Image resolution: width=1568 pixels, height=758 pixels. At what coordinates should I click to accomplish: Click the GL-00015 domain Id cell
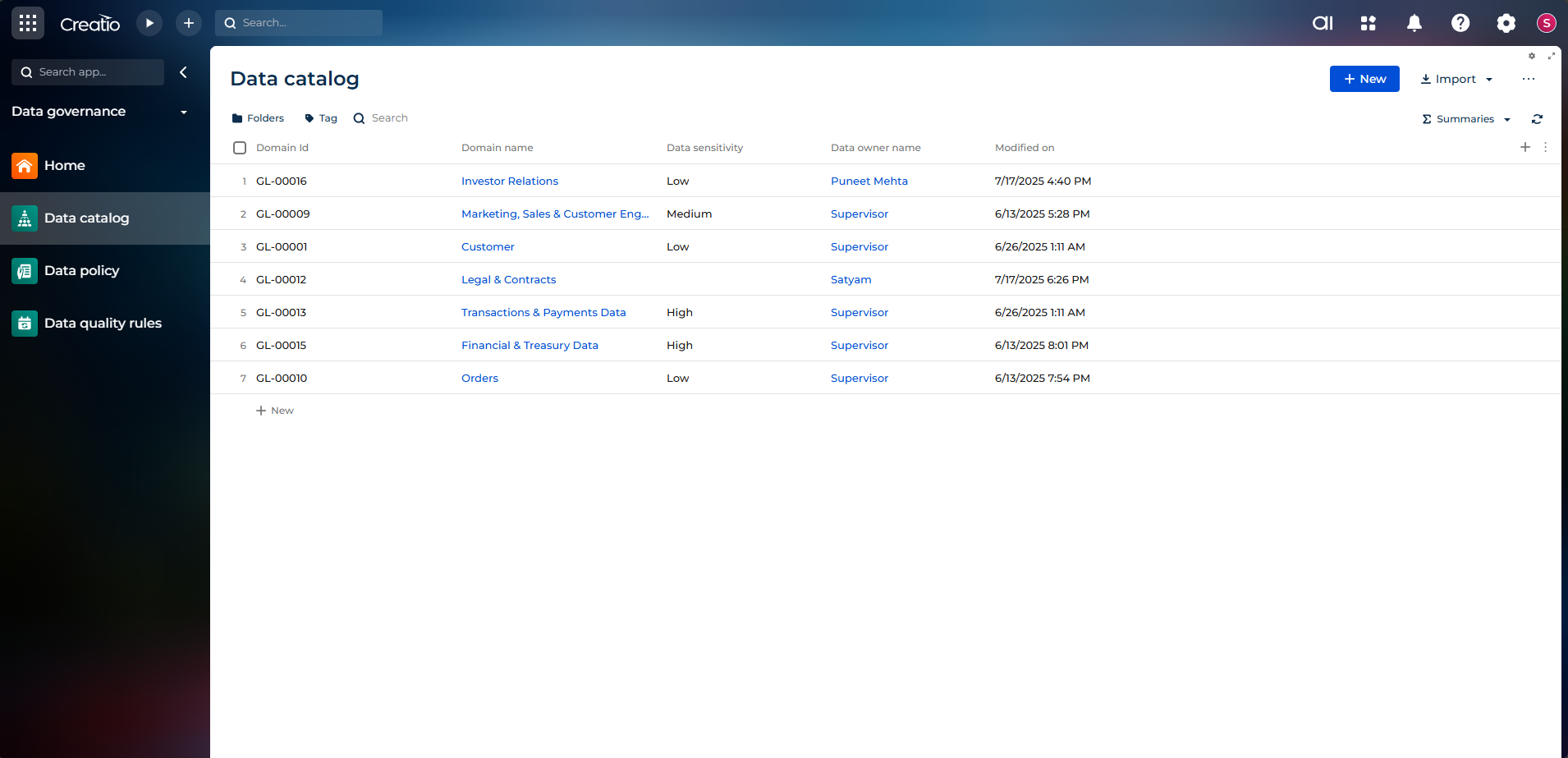pyautogui.click(x=281, y=345)
